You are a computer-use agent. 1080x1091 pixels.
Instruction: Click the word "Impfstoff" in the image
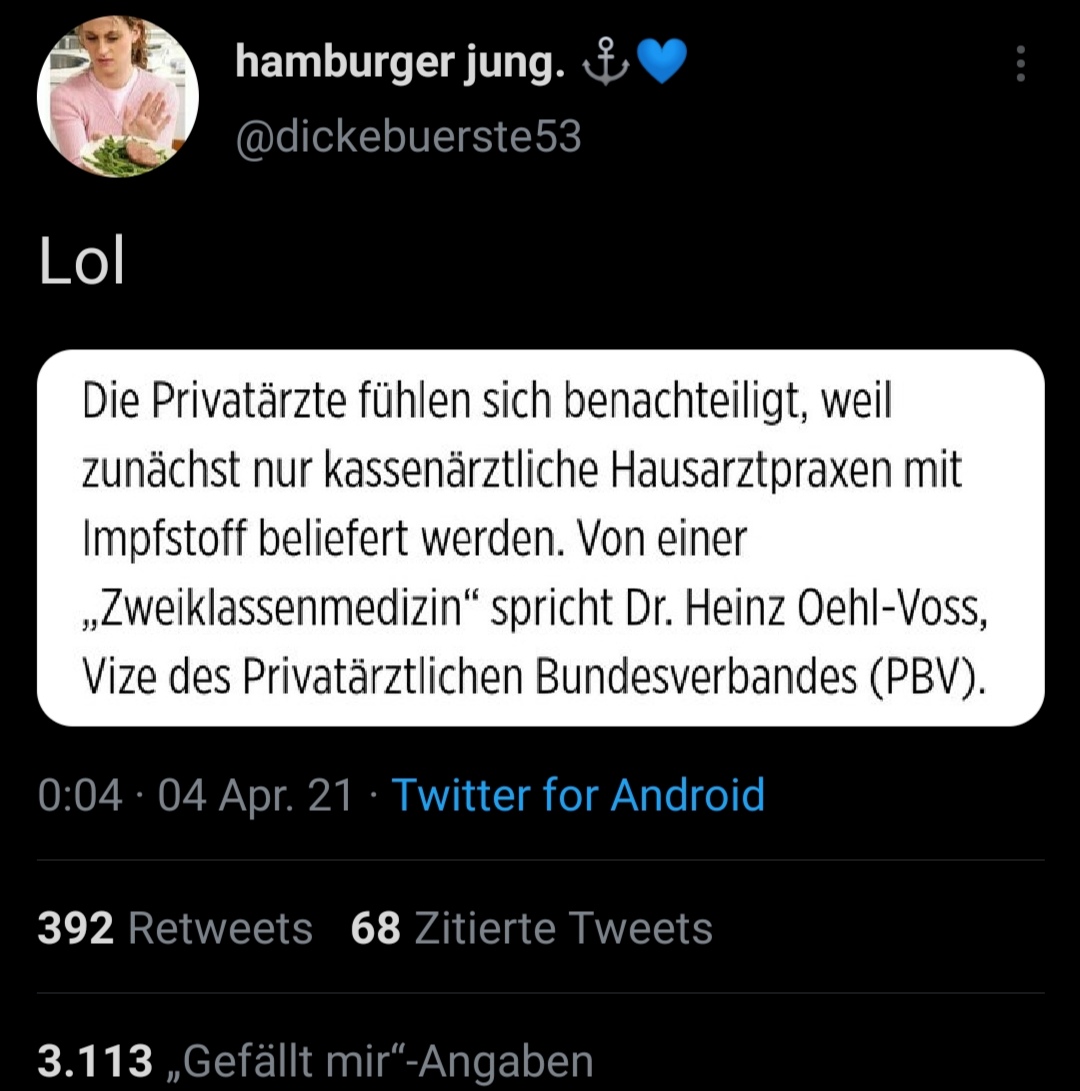tap(165, 540)
